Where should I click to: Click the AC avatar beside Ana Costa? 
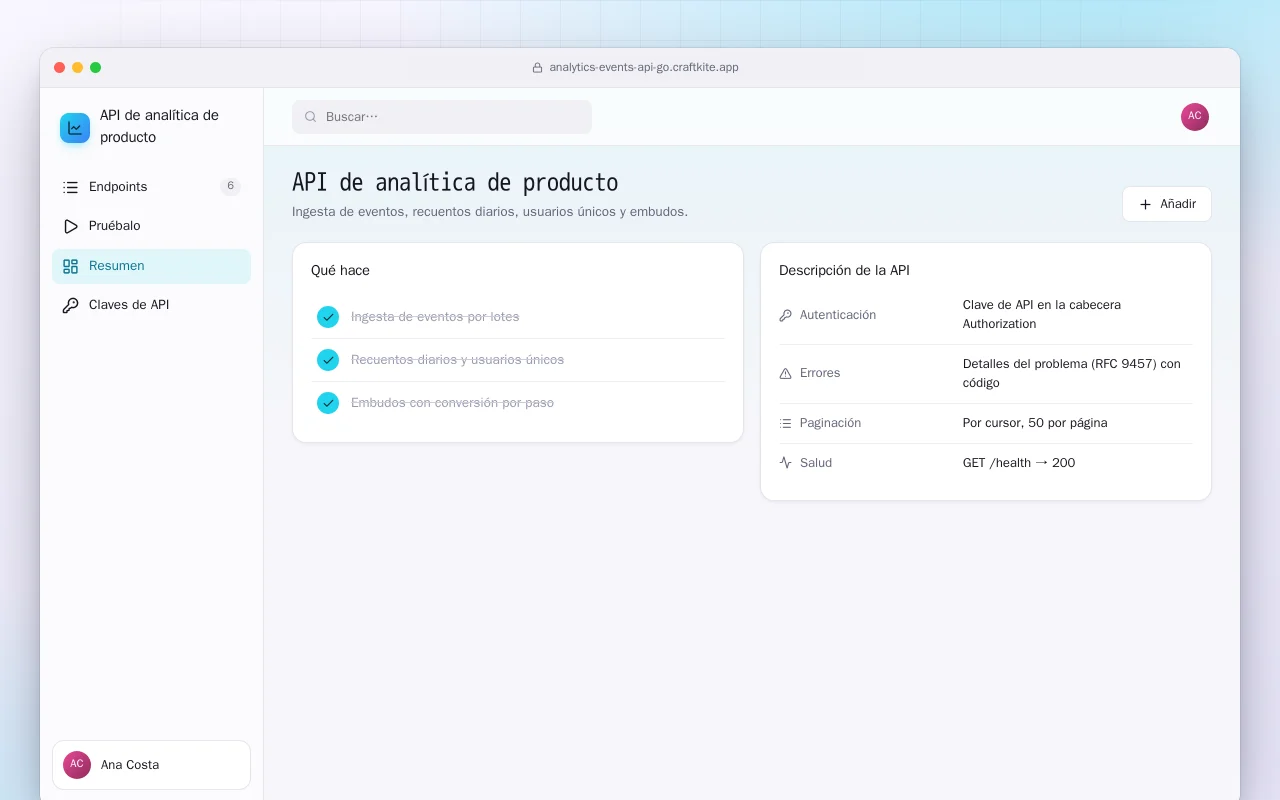click(77, 765)
